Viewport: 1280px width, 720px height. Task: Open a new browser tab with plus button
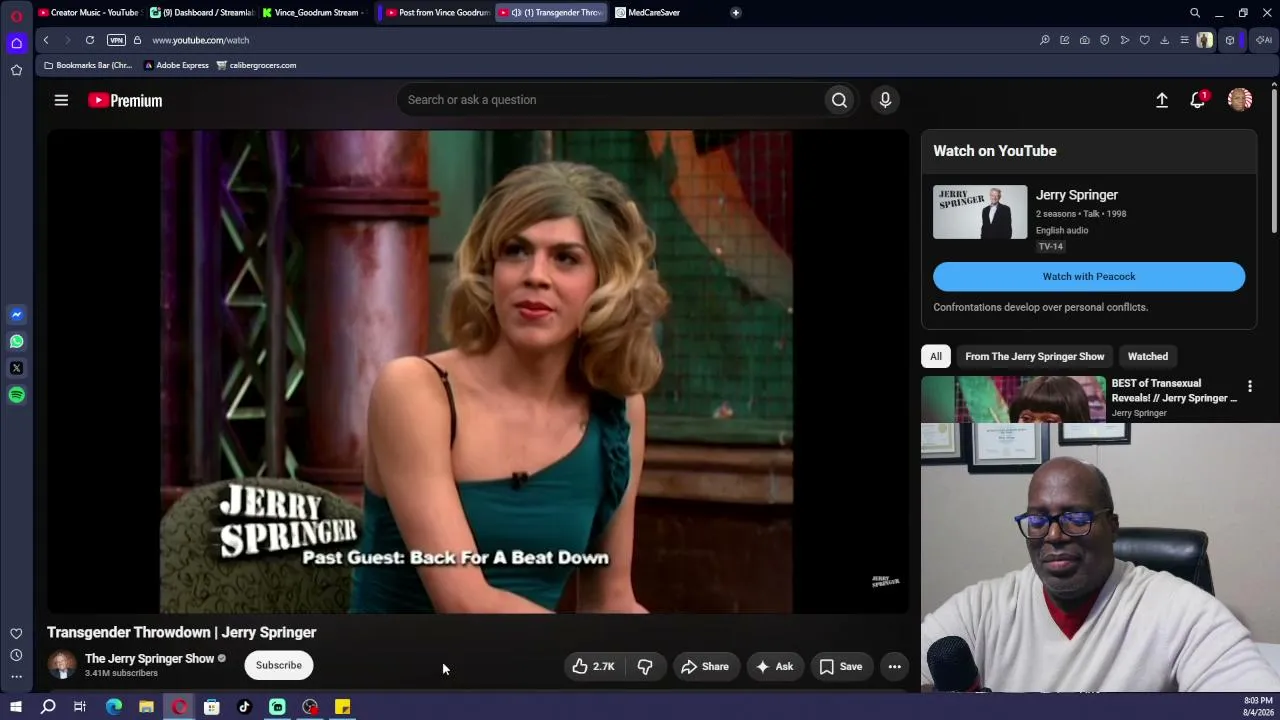[736, 13]
